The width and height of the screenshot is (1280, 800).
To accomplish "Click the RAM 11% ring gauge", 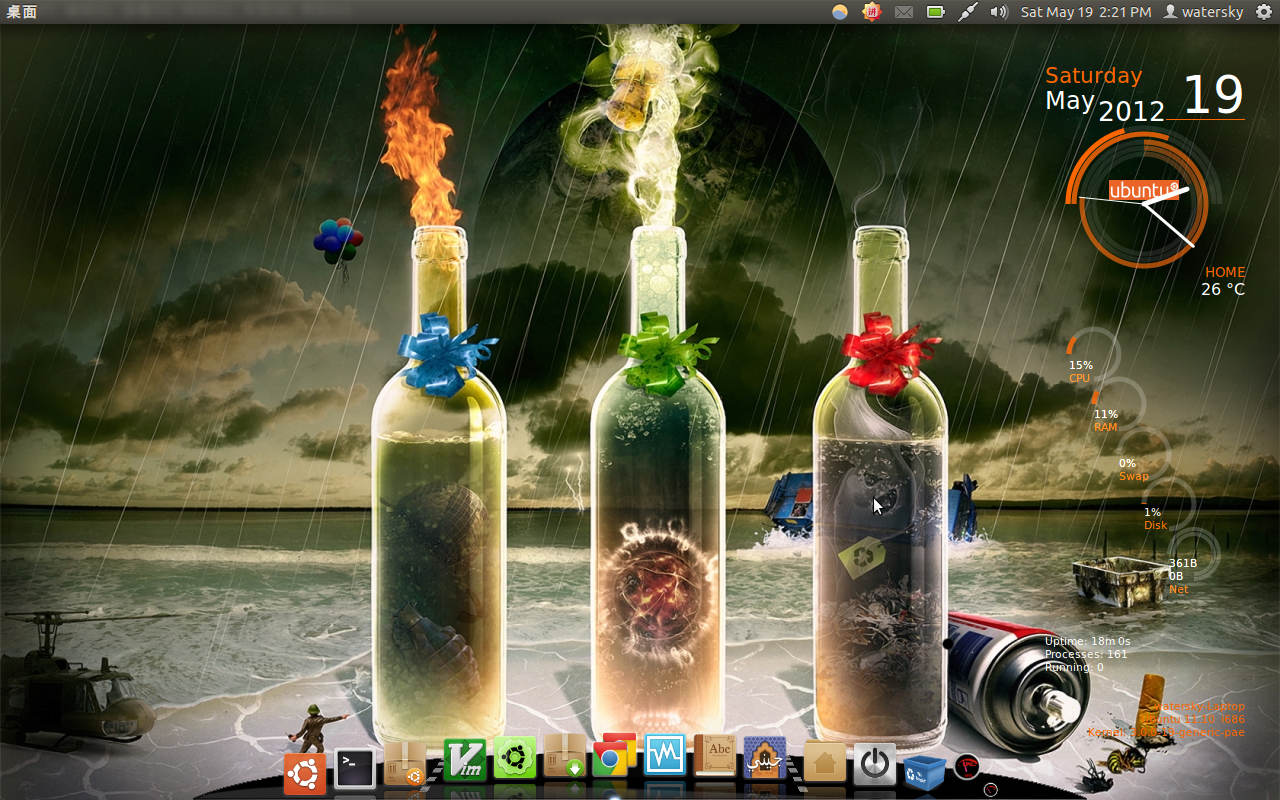I will (x=1117, y=403).
